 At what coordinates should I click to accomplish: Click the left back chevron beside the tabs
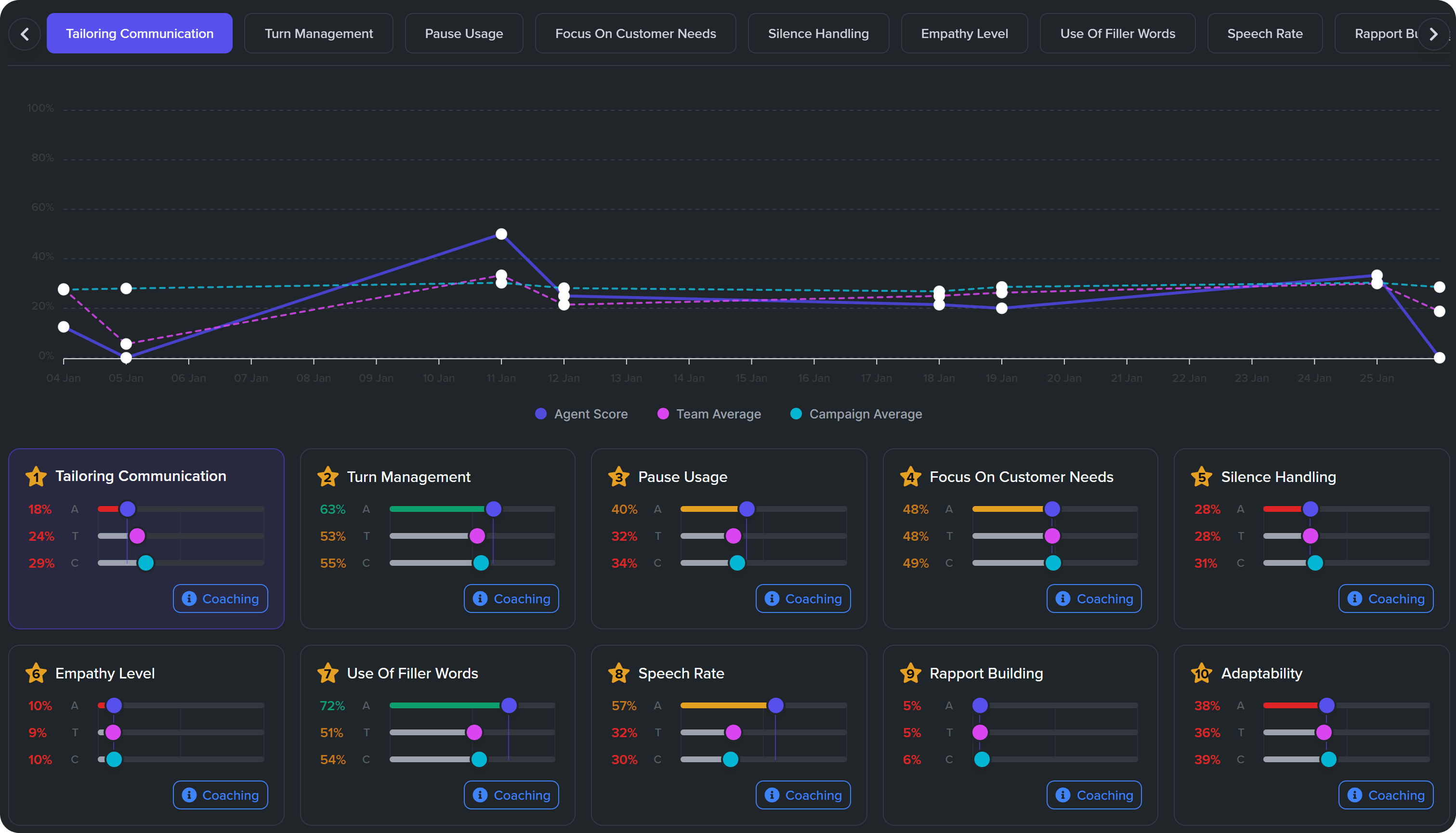click(25, 34)
